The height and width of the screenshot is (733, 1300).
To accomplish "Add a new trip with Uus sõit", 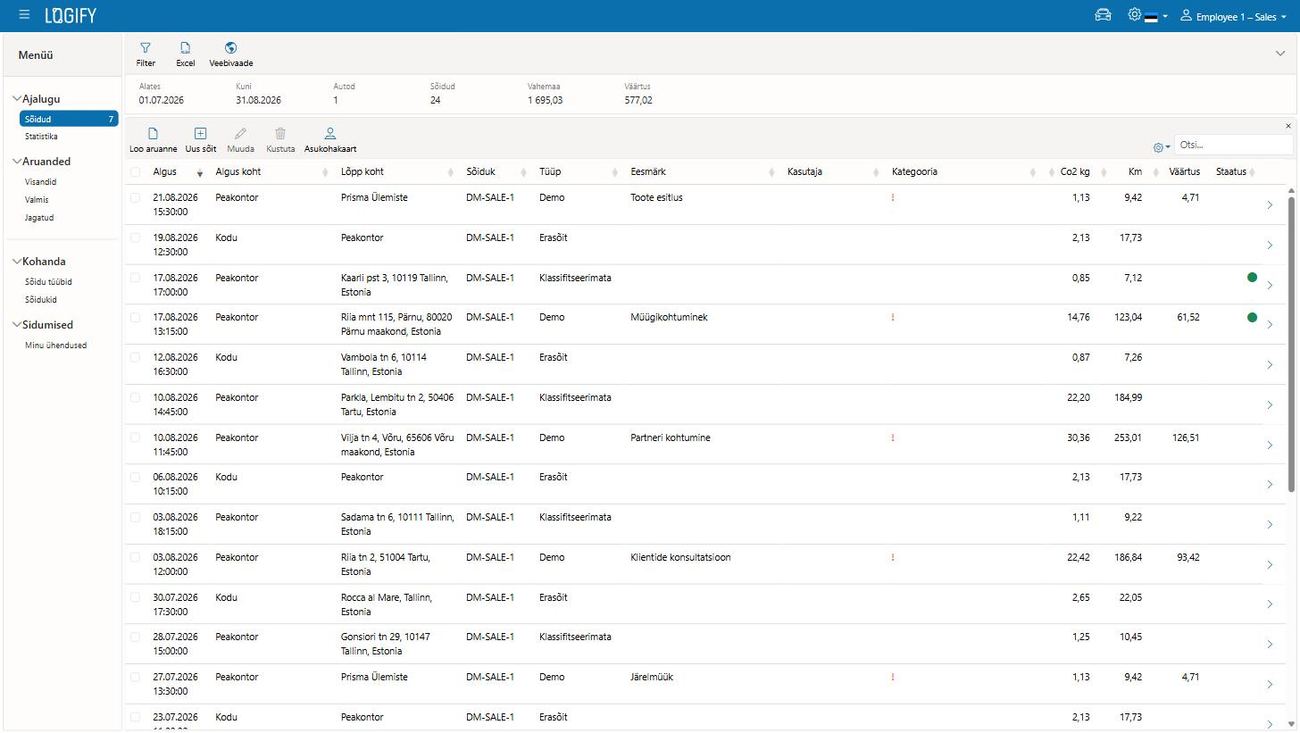I will coord(200,140).
